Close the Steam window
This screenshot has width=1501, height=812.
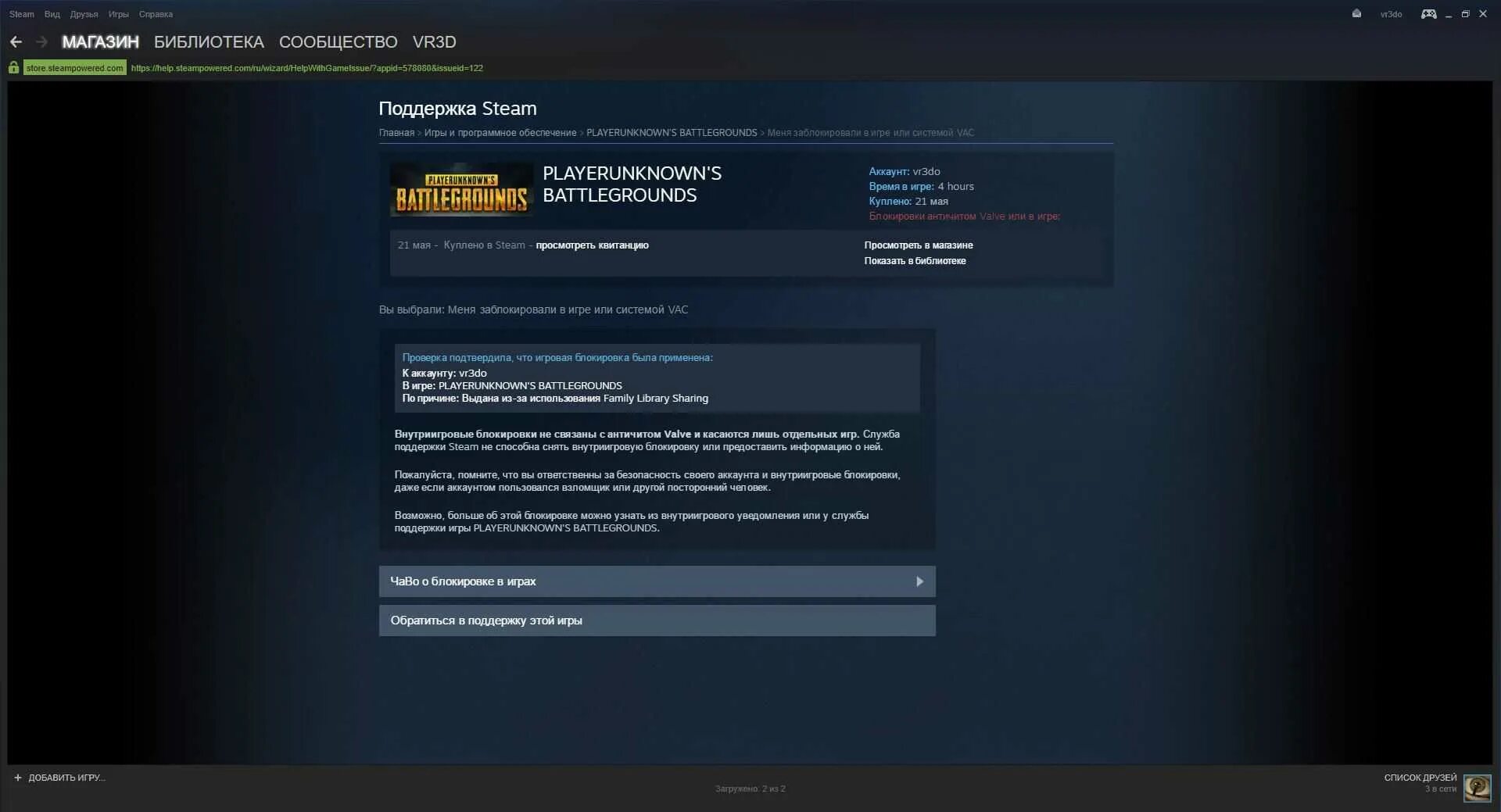click(1483, 14)
